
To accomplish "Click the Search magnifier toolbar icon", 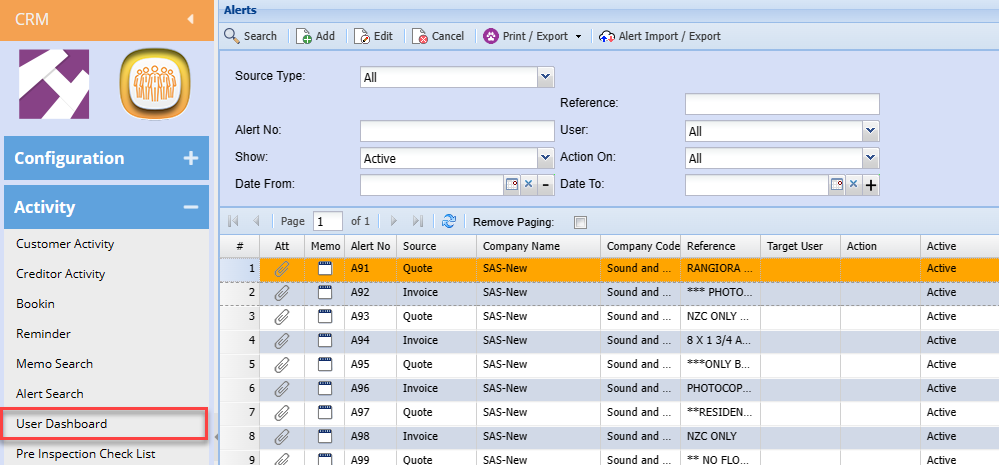I will (x=232, y=36).
